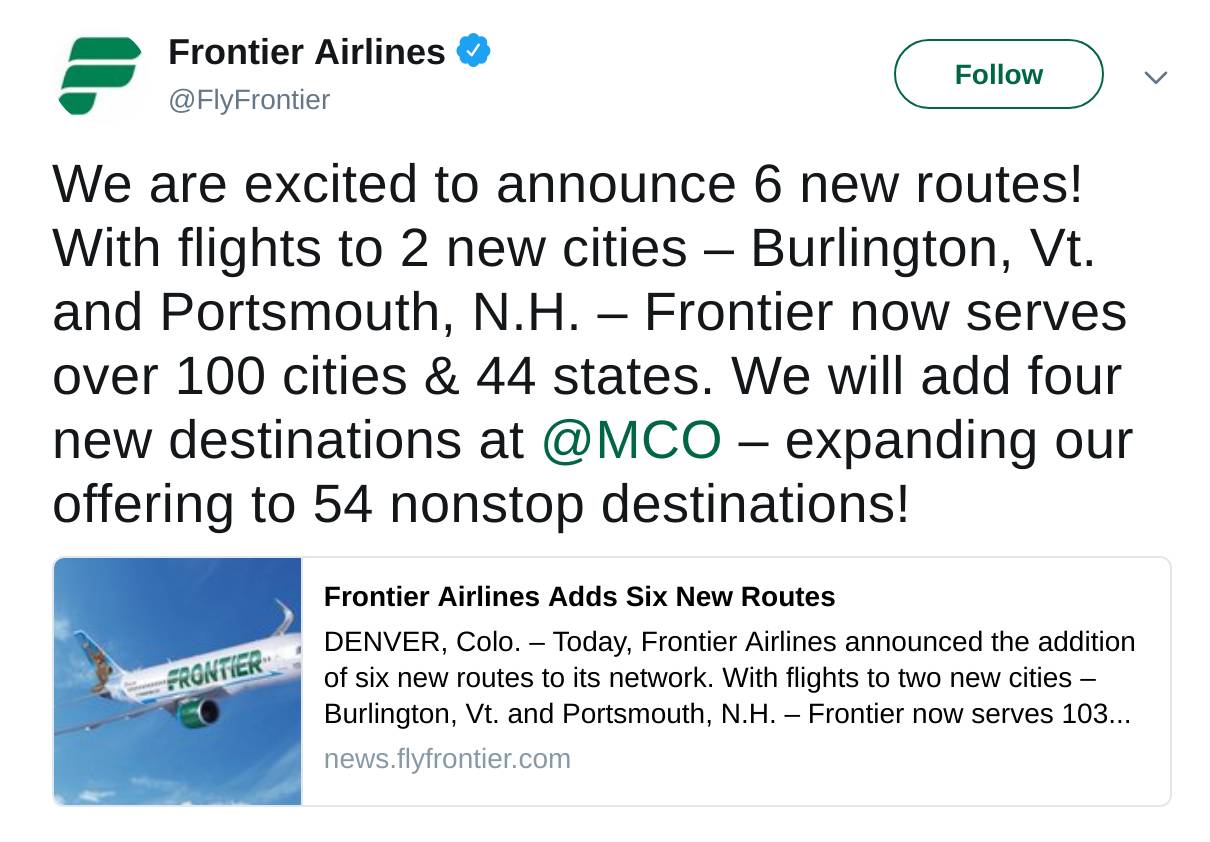Open the Frontier airplane preview thumbnail
Viewport: 1210px width, 842px height.
coord(178,681)
